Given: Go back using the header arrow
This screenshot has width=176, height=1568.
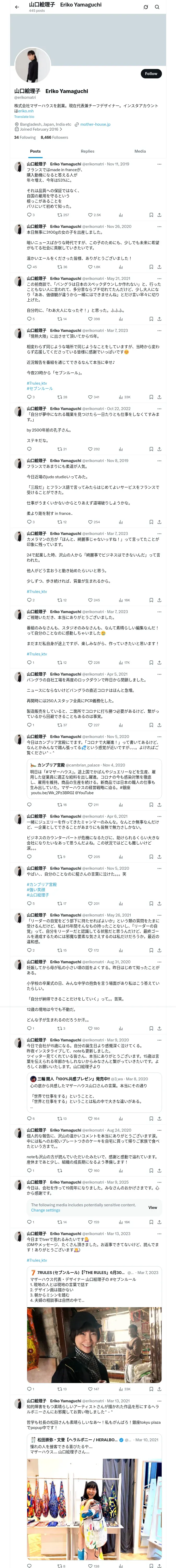Looking at the screenshot, I should coord(17,7).
